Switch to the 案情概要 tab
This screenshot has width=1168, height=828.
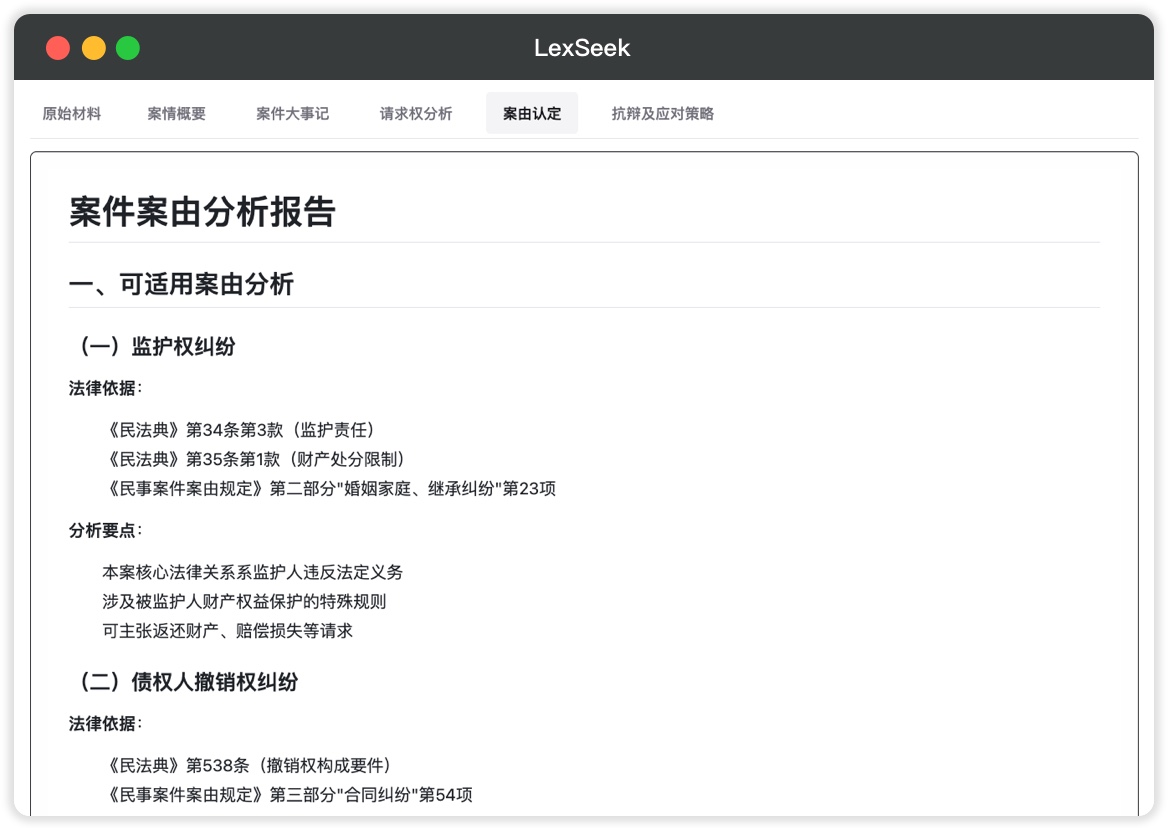176,114
